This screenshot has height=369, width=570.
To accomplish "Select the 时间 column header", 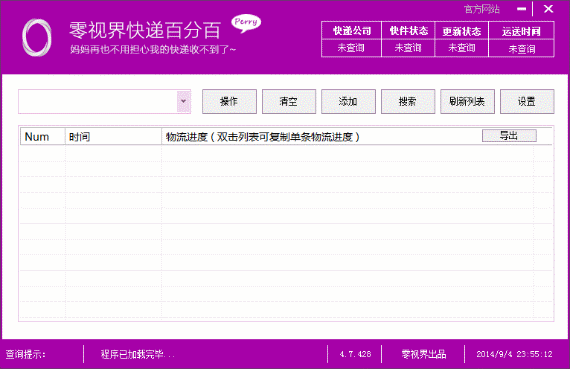I will coord(113,137).
